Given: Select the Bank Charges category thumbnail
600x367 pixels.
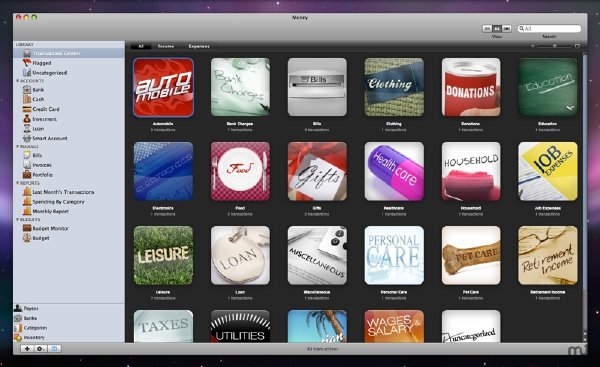Looking at the screenshot, I should [x=240, y=87].
